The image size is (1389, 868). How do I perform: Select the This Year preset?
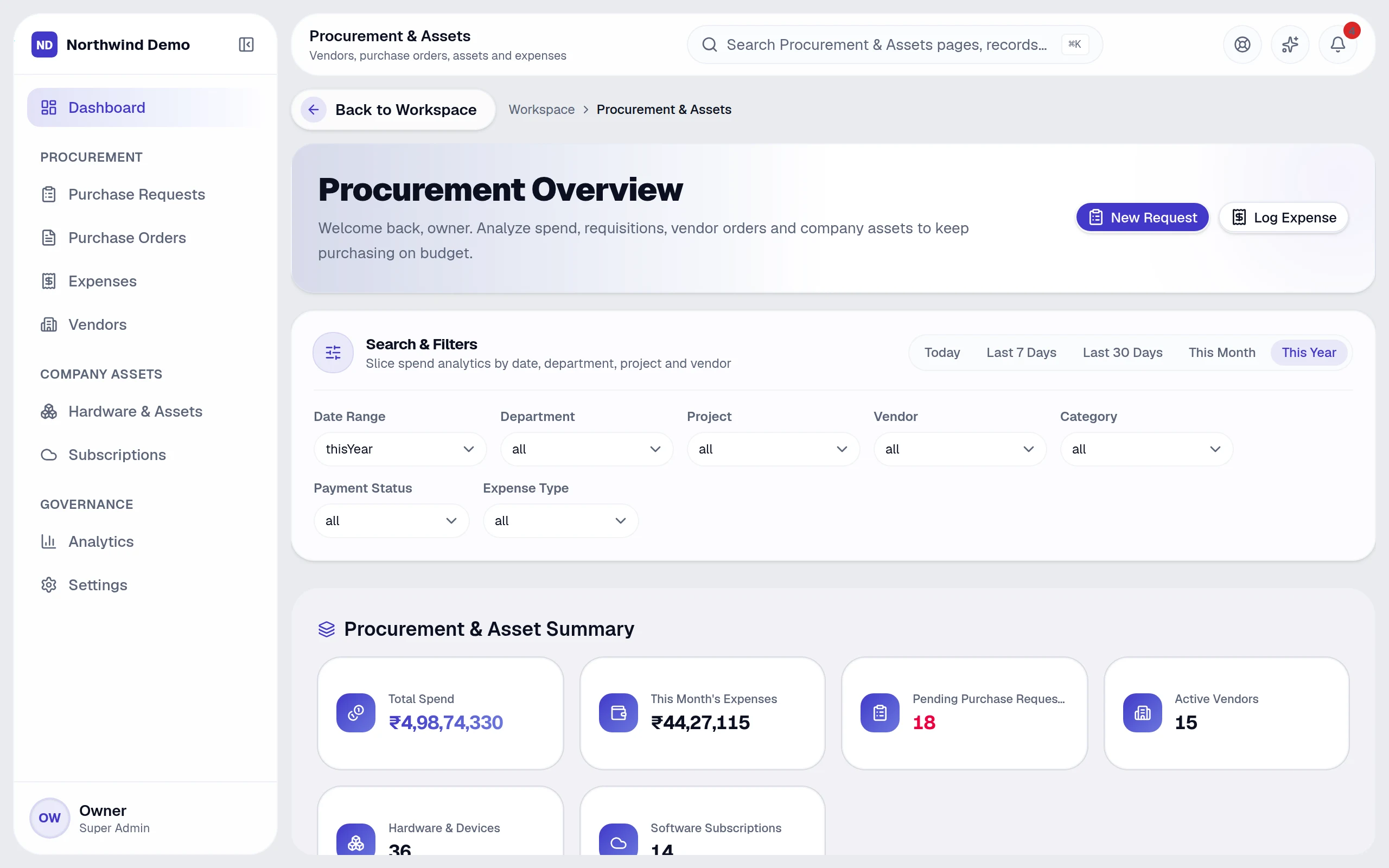pyautogui.click(x=1309, y=353)
